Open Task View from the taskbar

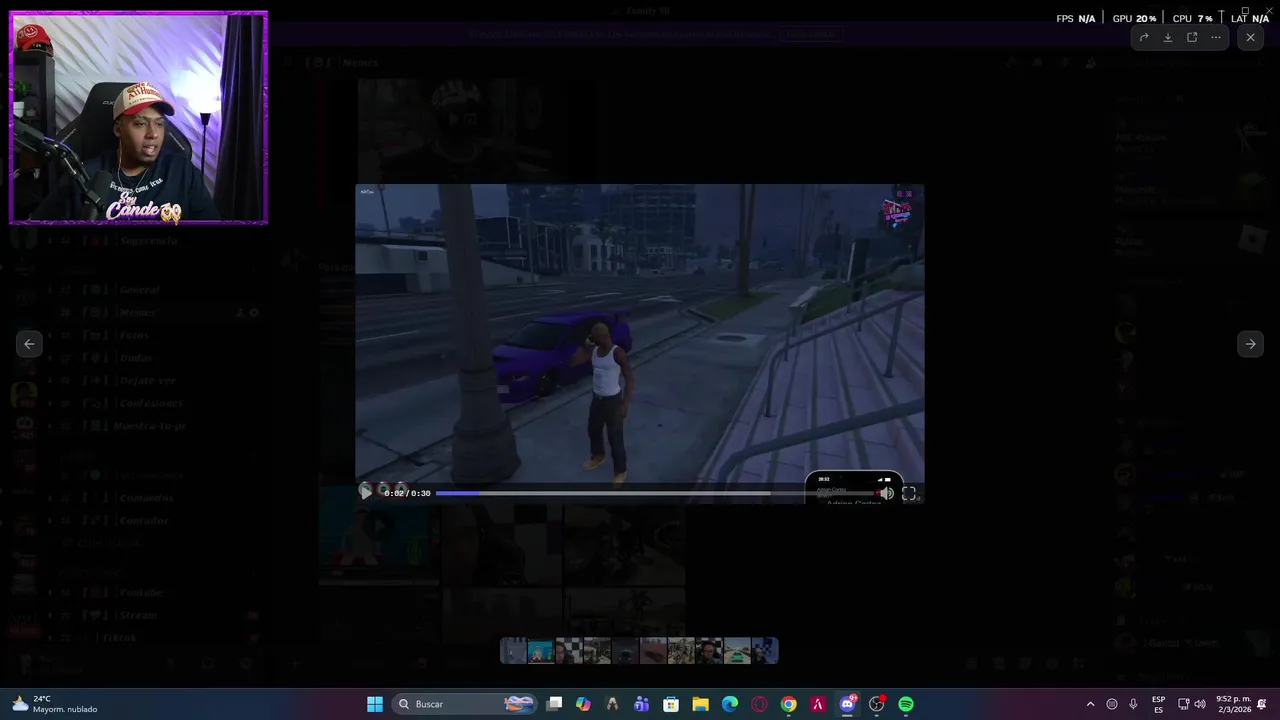coord(555,704)
